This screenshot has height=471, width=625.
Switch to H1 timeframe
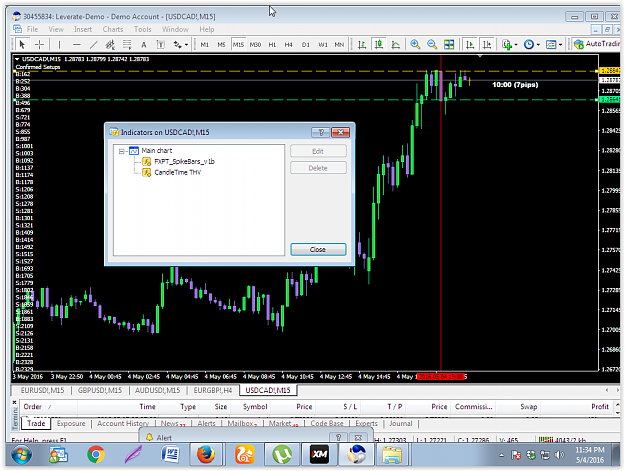(x=272, y=45)
